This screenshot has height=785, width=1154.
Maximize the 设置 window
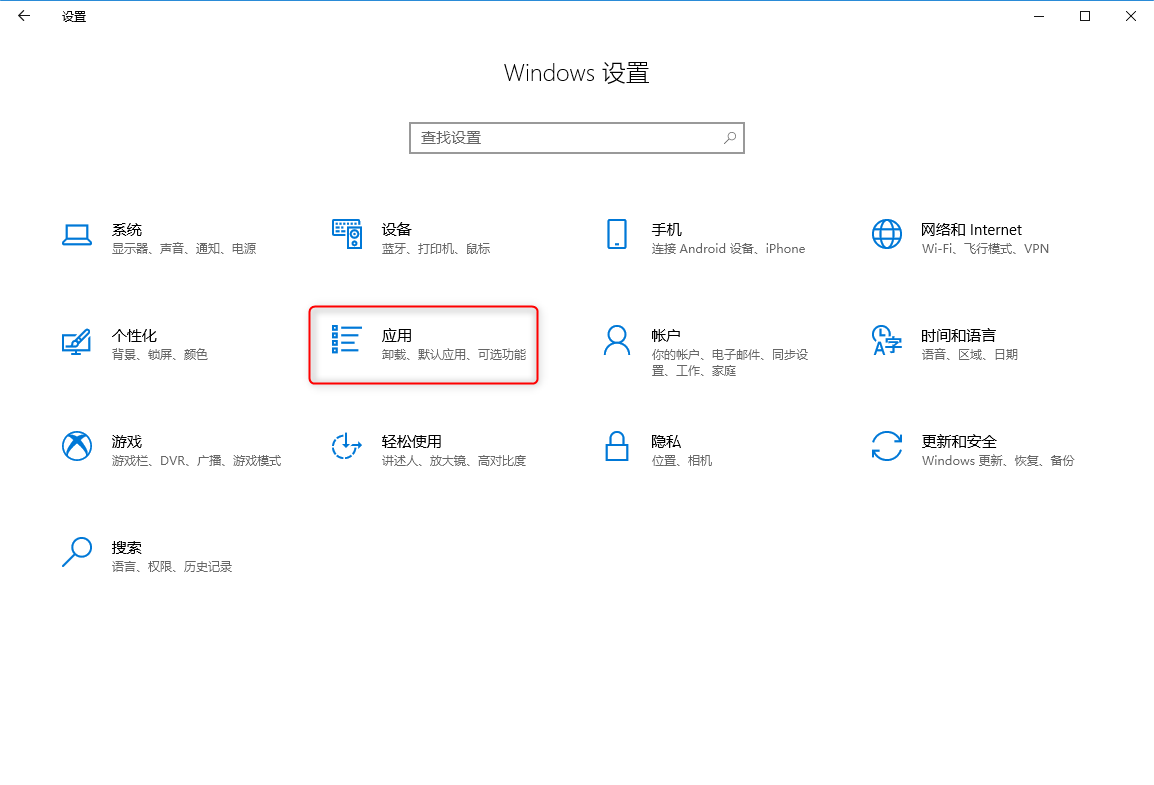(1085, 16)
